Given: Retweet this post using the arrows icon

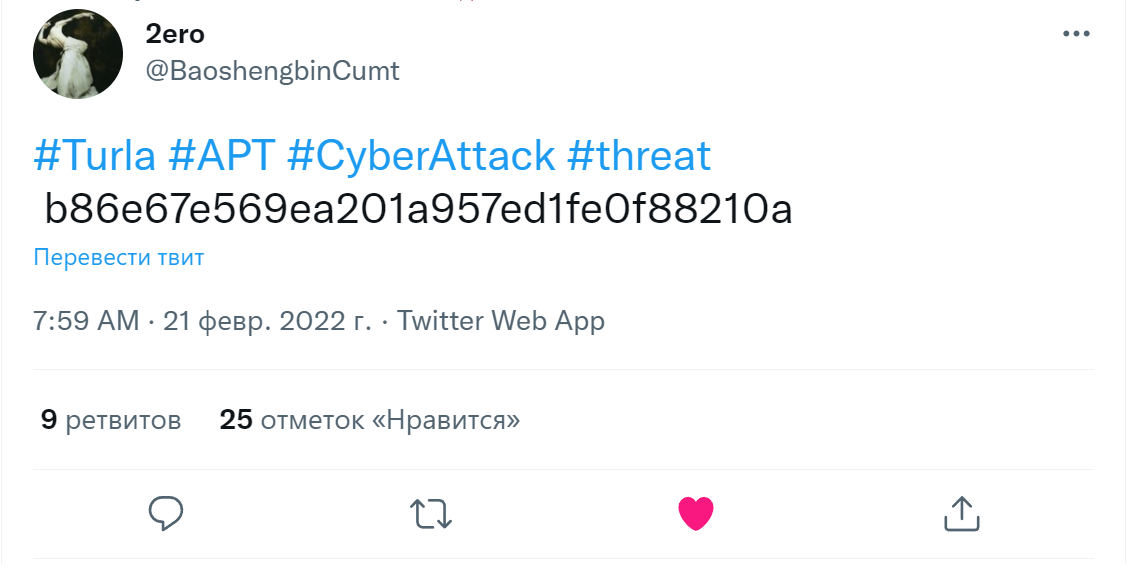Looking at the screenshot, I should point(432,513).
